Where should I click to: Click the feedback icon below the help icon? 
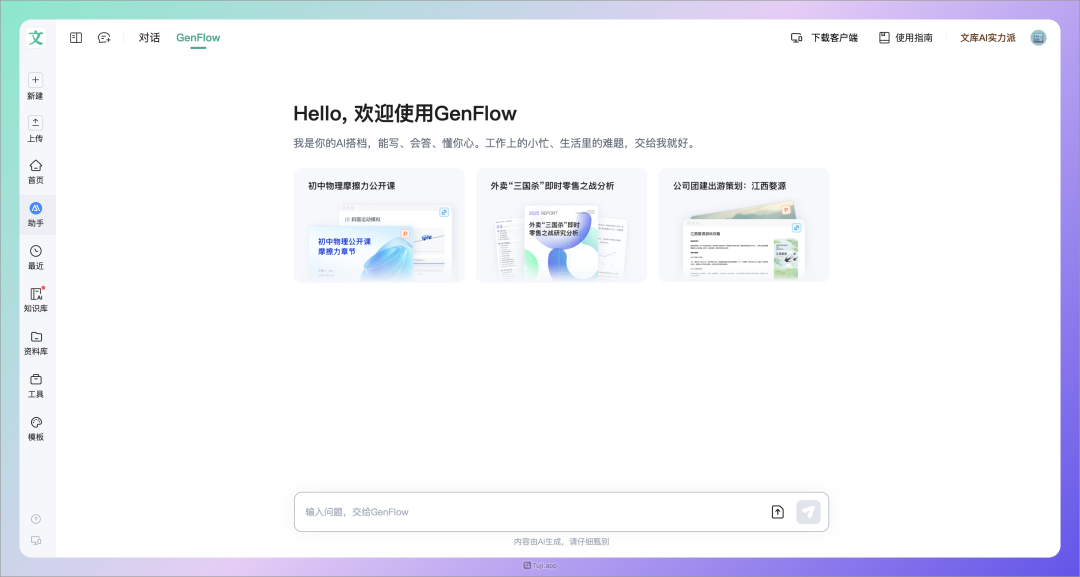(x=35, y=540)
